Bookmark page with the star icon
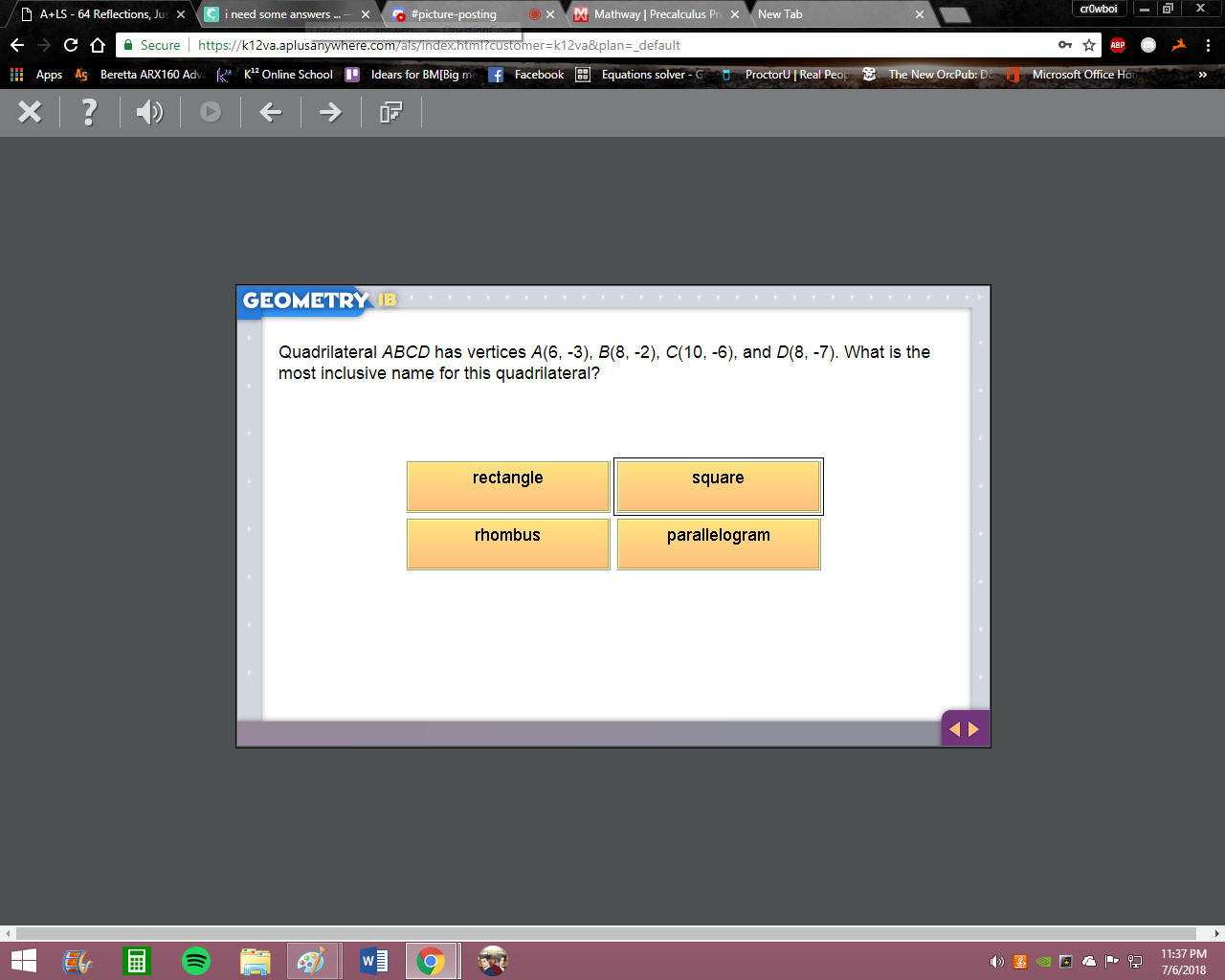This screenshot has width=1225, height=980. (x=1089, y=45)
